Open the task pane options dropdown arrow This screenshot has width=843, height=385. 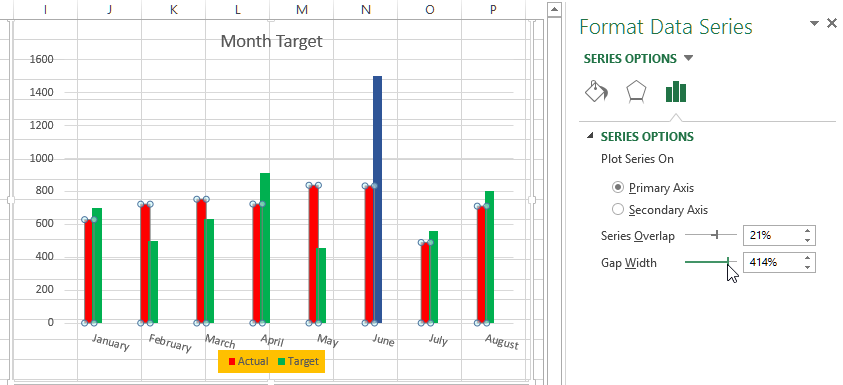pos(815,23)
